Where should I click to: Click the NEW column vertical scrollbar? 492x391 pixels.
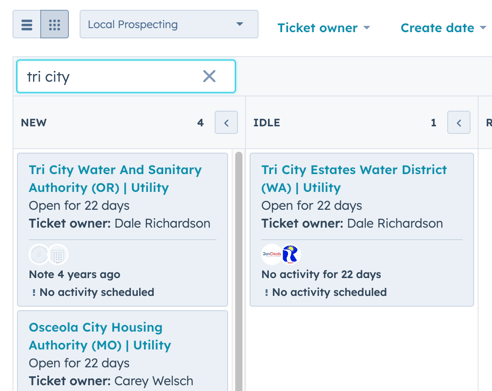(239, 271)
